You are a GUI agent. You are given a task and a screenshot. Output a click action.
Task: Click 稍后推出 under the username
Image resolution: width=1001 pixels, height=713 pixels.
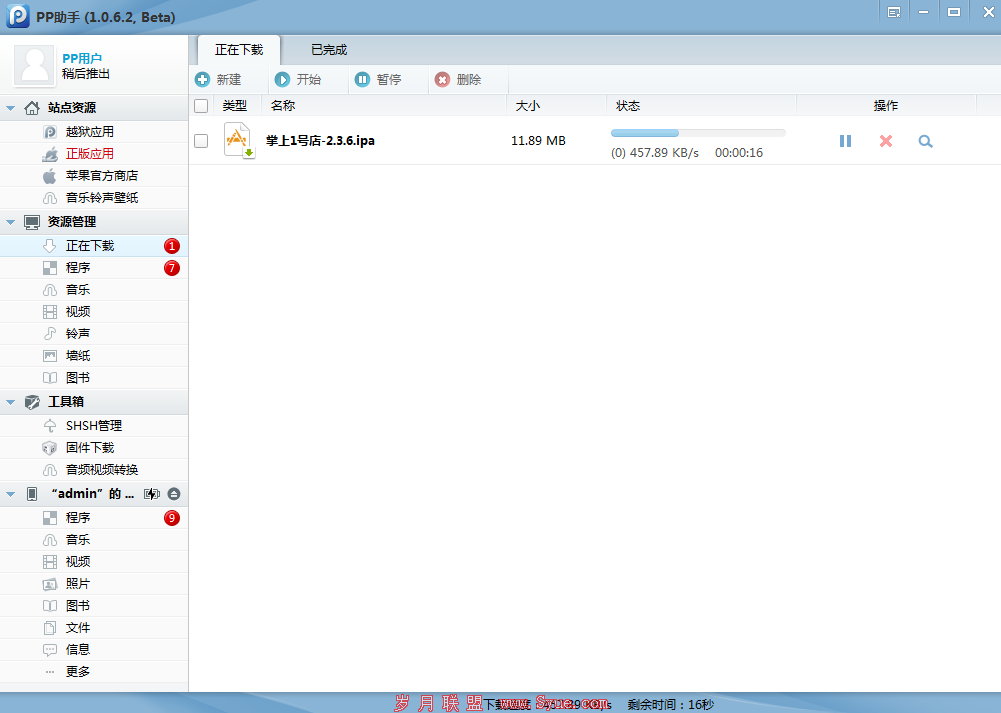click(86, 74)
